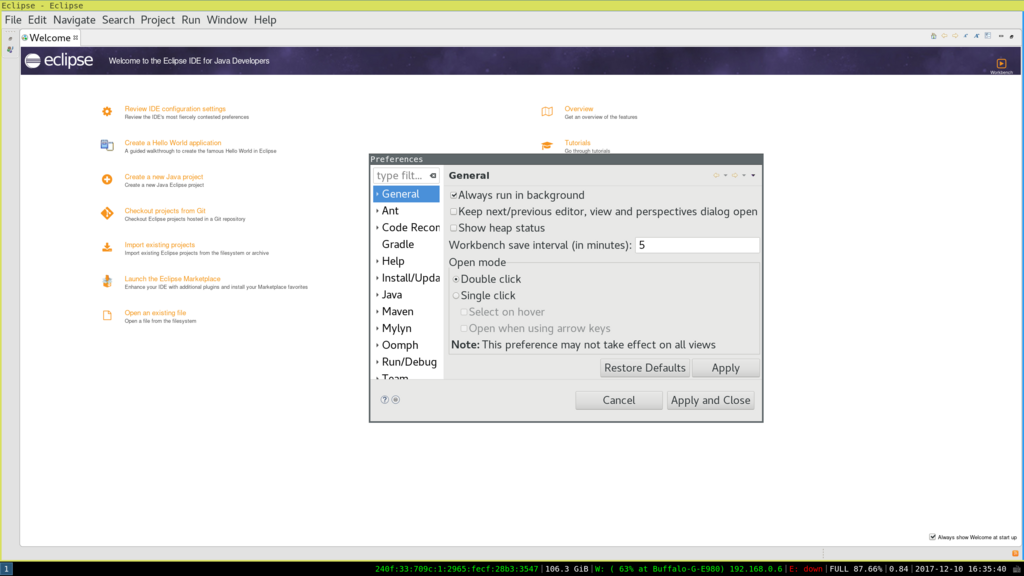This screenshot has width=1024, height=576.
Task: Click the plus icon for new Java project
Action: coord(107,180)
